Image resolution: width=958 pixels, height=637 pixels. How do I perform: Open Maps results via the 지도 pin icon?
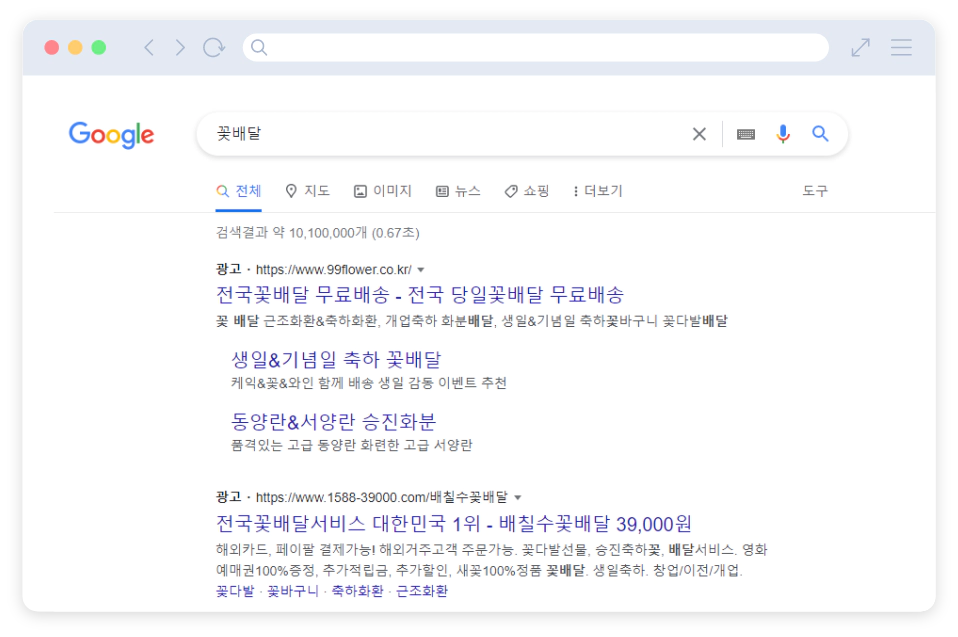pos(306,190)
